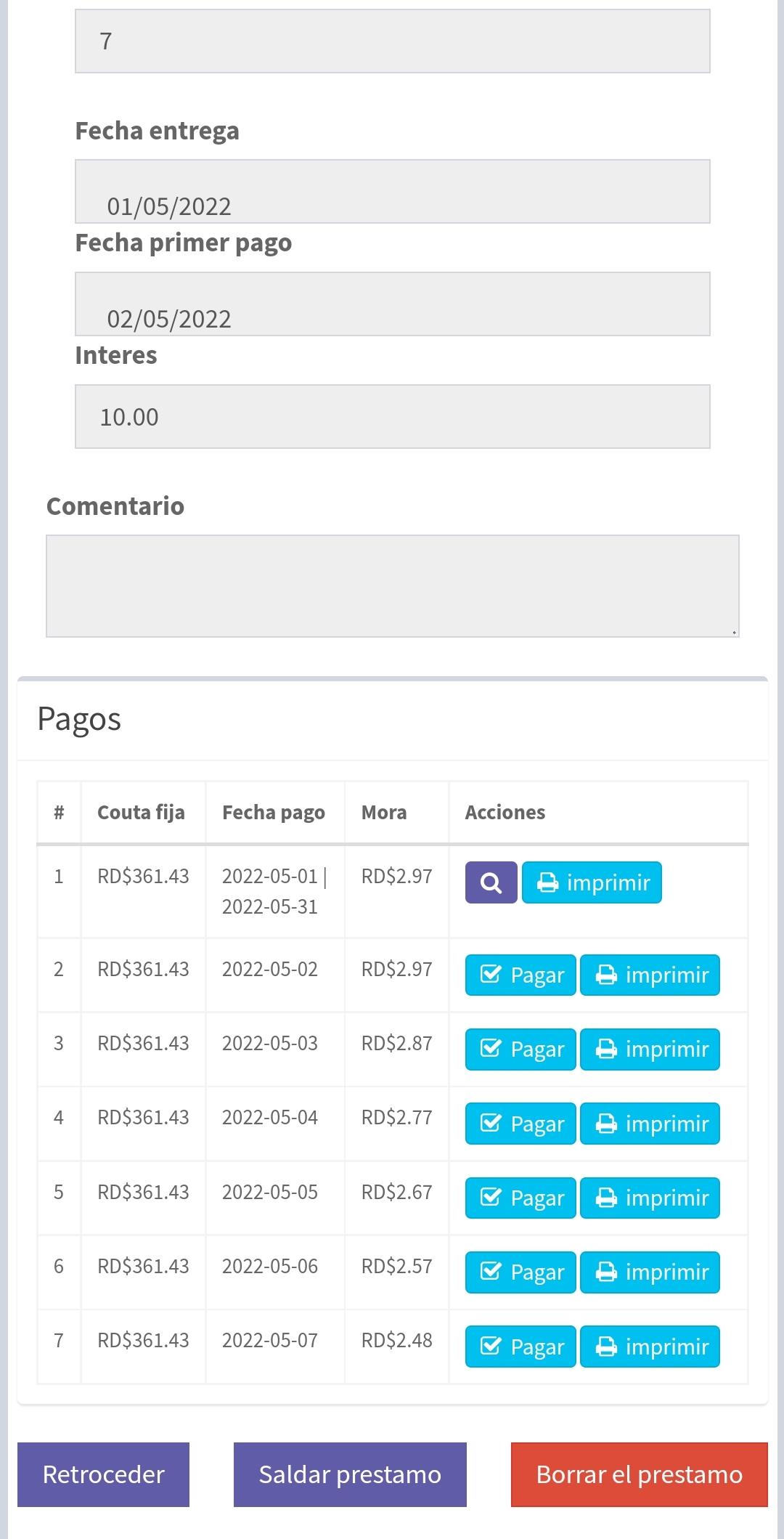
Task: Pay installment number 3
Action: pyautogui.click(x=520, y=1049)
